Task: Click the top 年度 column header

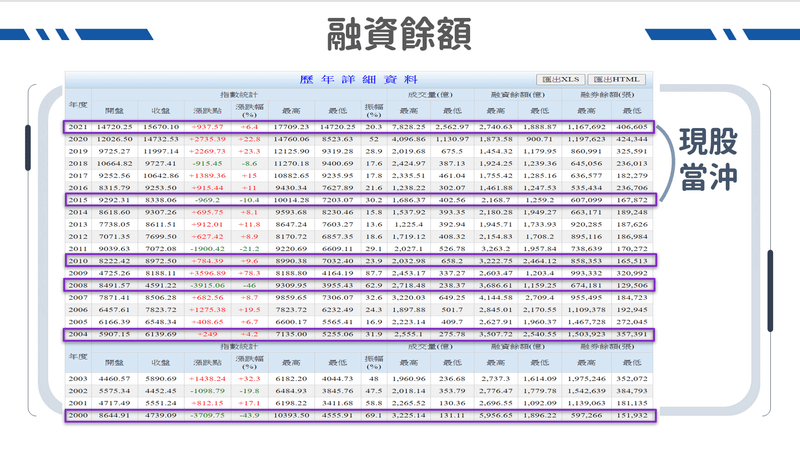Action: point(78,103)
